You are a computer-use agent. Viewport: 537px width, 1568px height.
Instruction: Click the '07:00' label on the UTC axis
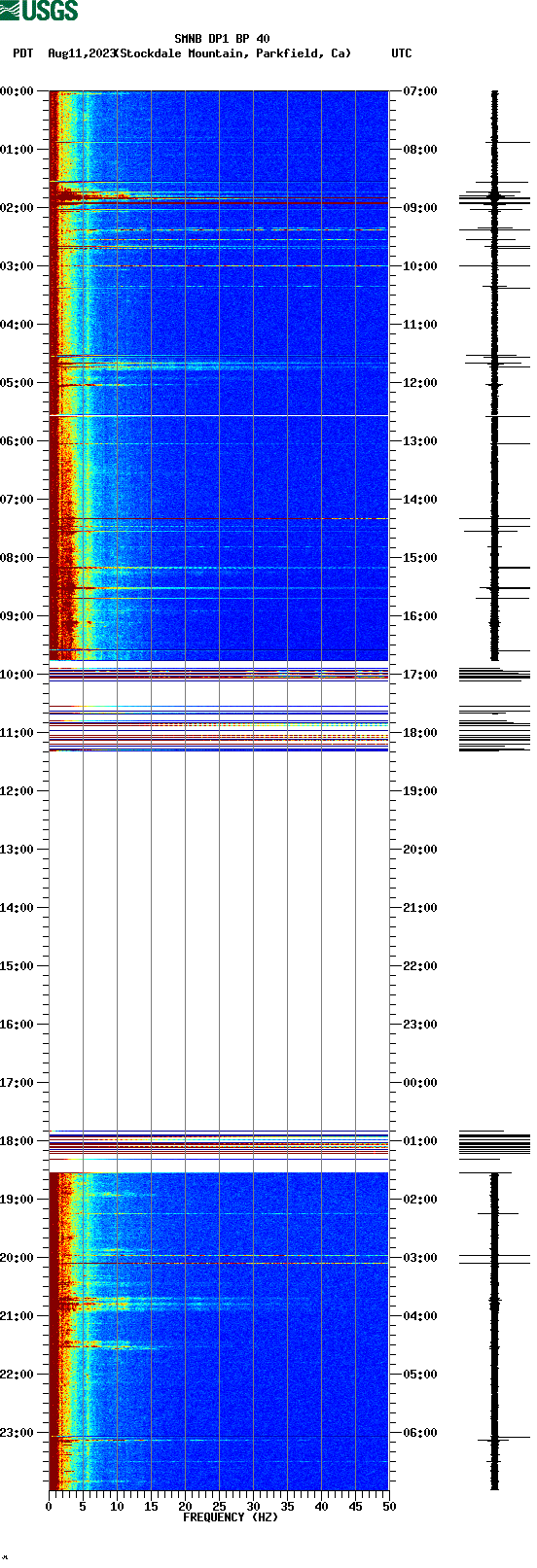[x=420, y=91]
